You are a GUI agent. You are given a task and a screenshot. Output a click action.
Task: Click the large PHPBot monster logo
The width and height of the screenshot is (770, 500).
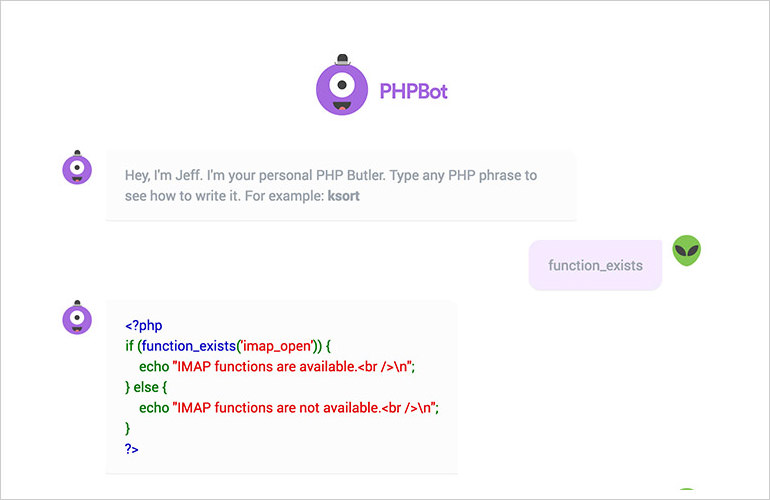(x=342, y=86)
